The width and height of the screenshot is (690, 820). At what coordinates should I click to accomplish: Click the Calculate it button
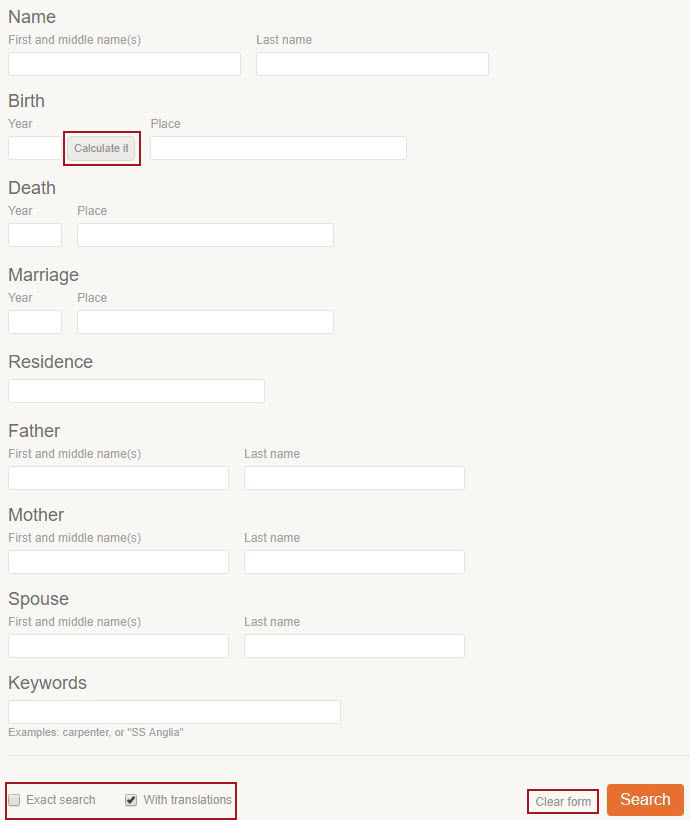[101, 148]
